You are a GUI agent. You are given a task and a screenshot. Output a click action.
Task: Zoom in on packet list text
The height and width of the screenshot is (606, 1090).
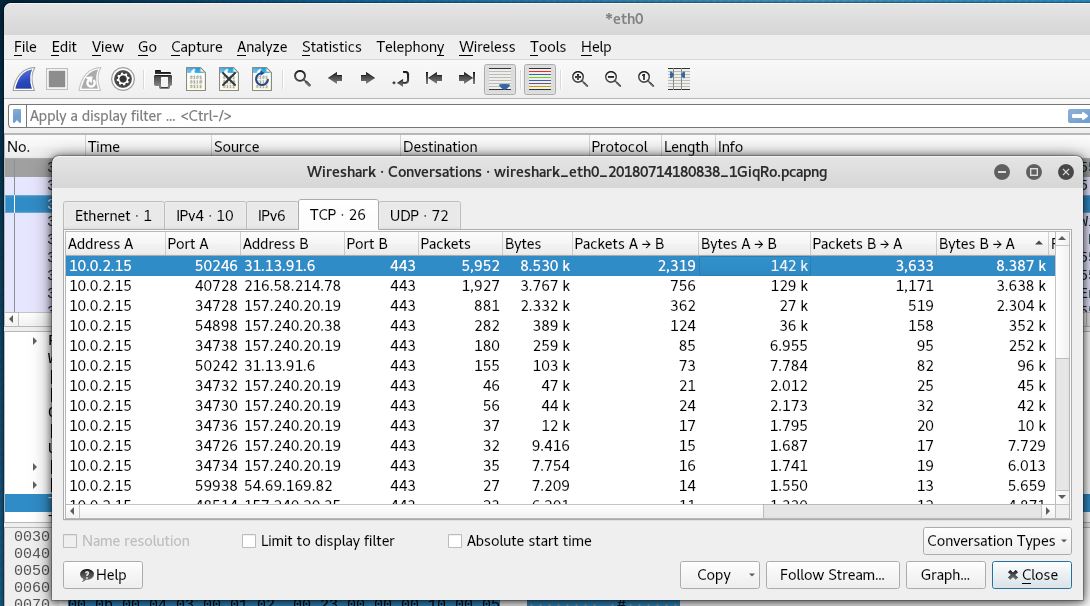[580, 79]
